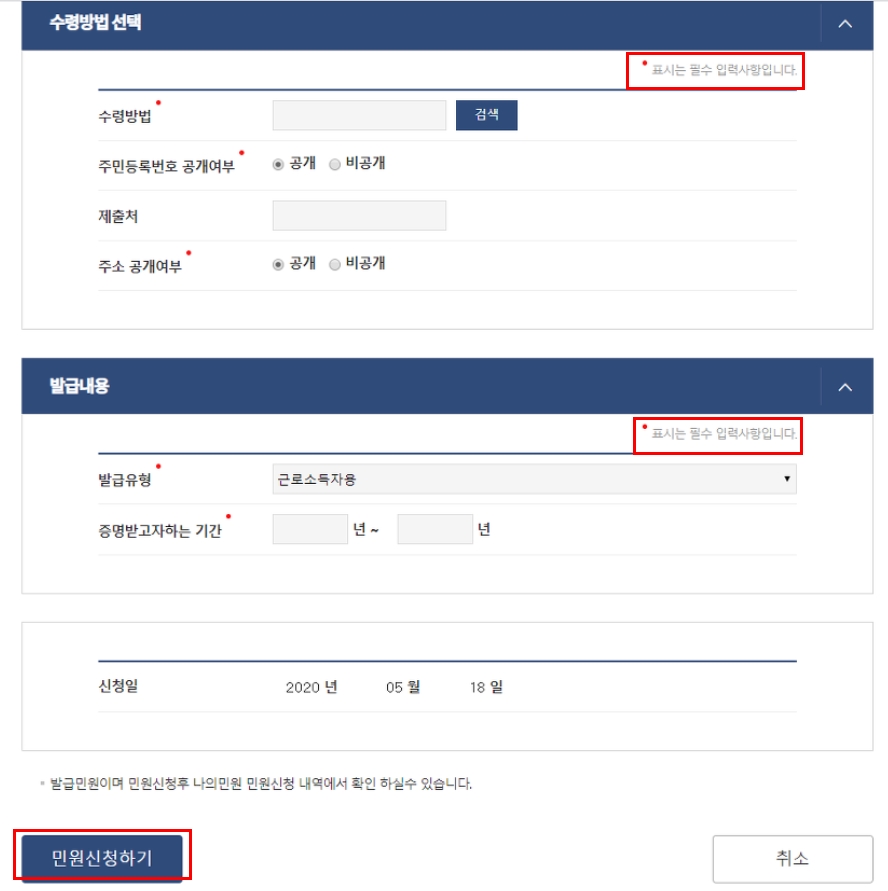Click the 발급내용 section header title

click(80, 386)
